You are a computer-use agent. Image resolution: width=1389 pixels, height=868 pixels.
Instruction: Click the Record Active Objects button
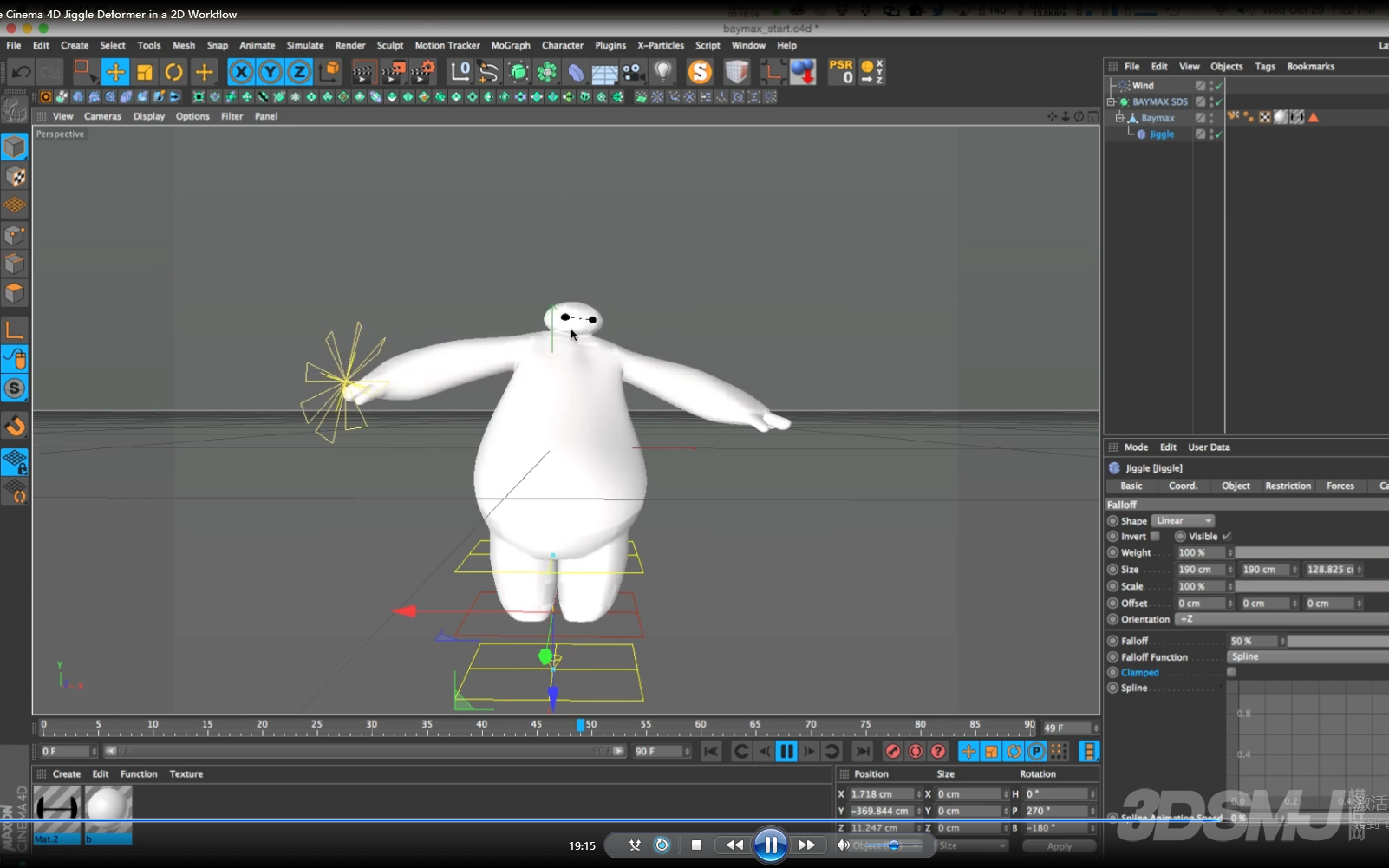[x=892, y=751]
